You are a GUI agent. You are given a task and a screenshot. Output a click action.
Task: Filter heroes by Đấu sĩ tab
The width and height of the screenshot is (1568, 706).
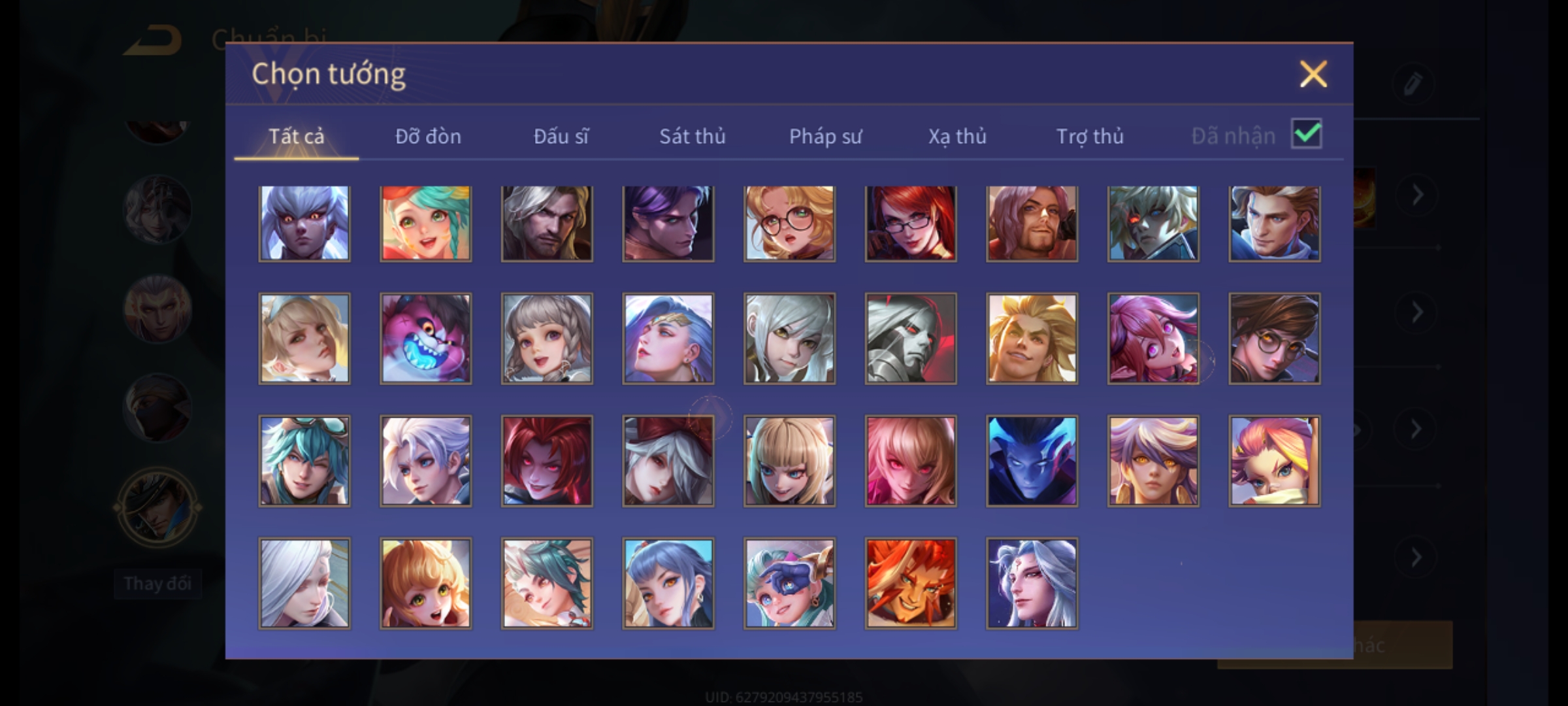tap(561, 136)
